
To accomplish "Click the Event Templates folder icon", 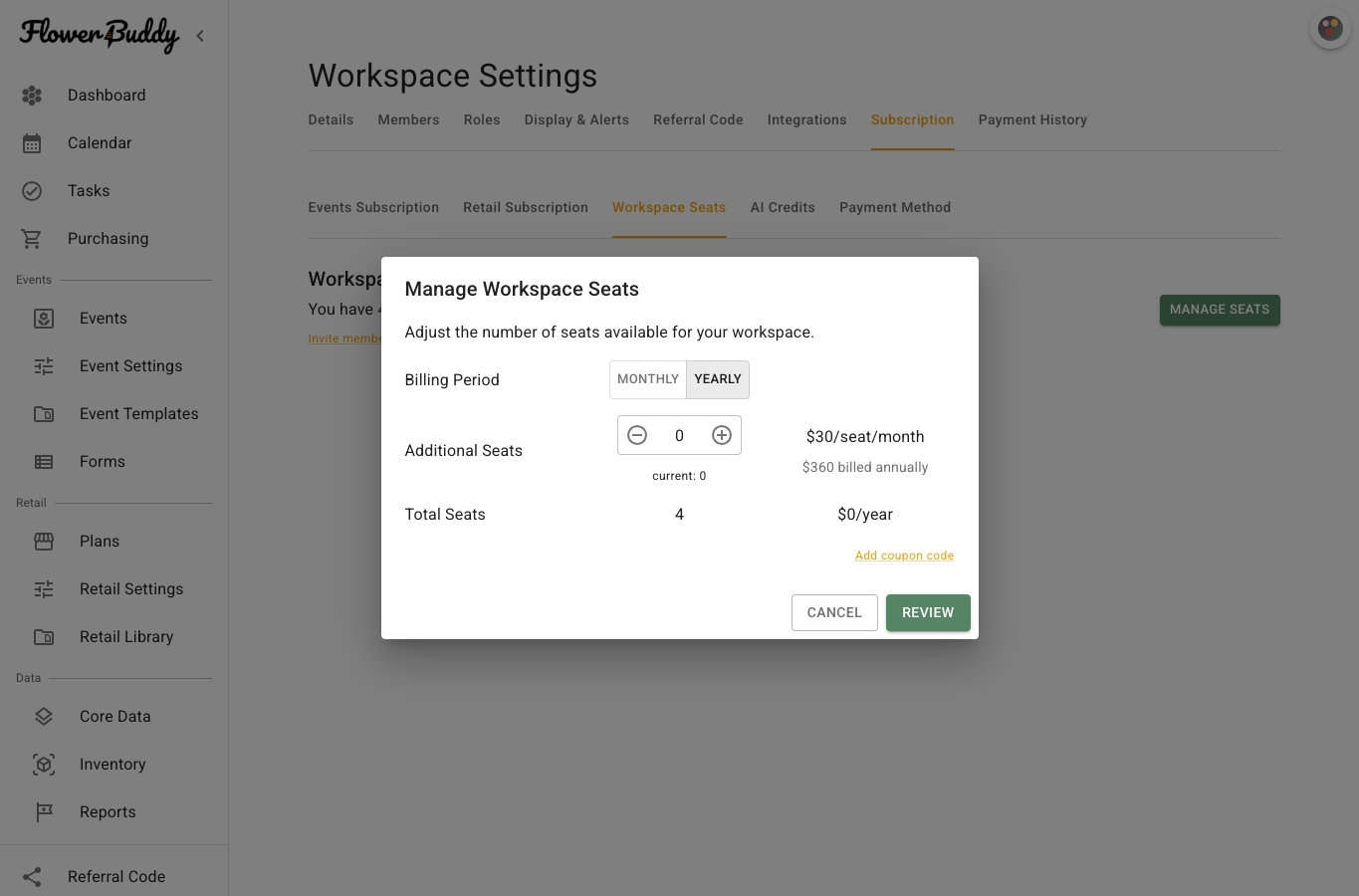I will 44,414.
